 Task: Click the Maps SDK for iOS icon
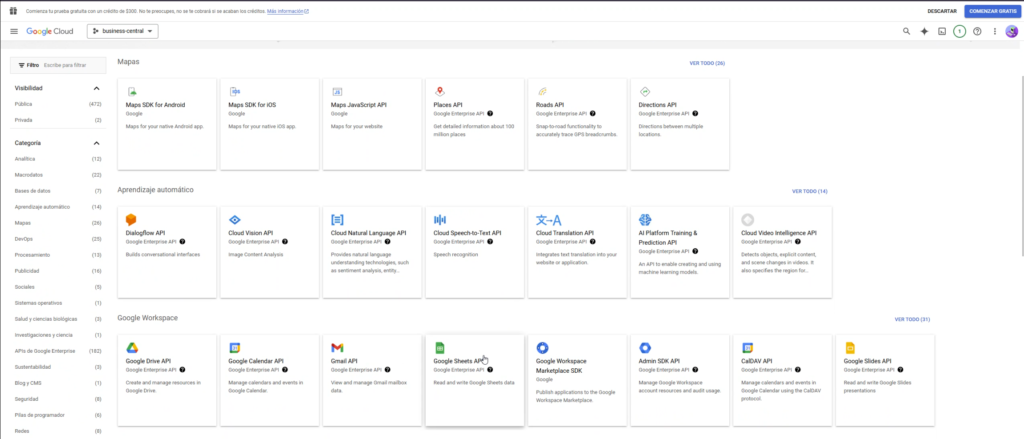click(x=234, y=91)
